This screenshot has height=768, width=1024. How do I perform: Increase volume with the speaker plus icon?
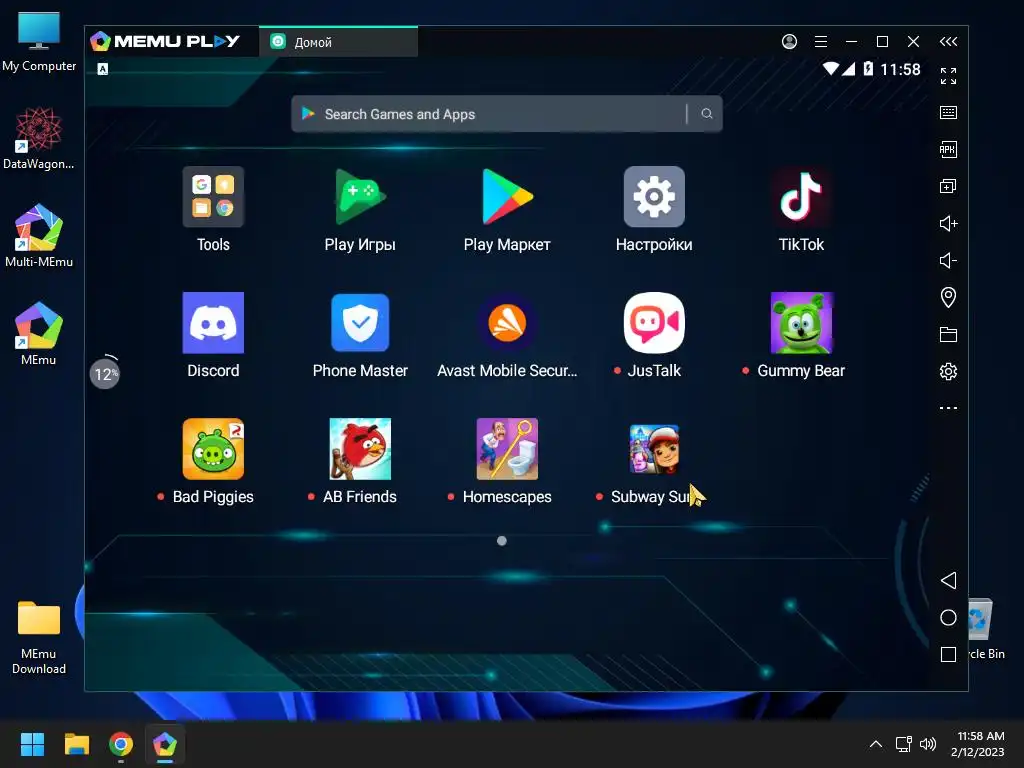point(948,223)
